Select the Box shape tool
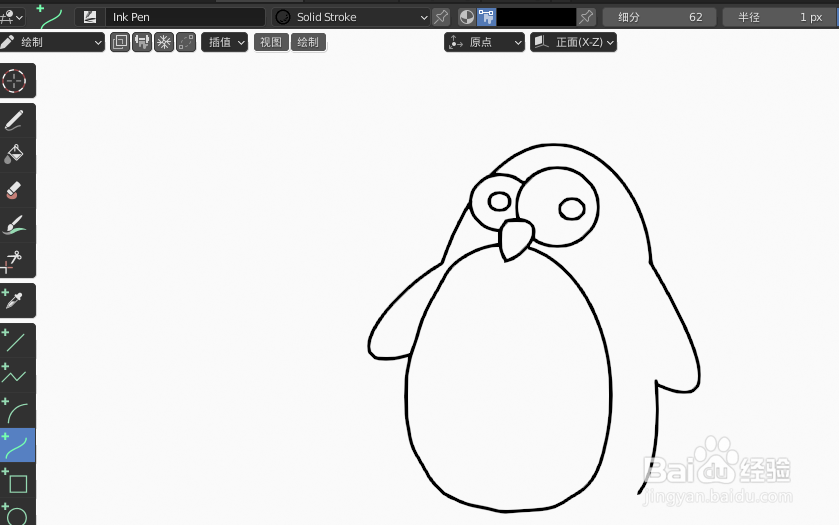The height and width of the screenshot is (525, 839). pos(15,481)
